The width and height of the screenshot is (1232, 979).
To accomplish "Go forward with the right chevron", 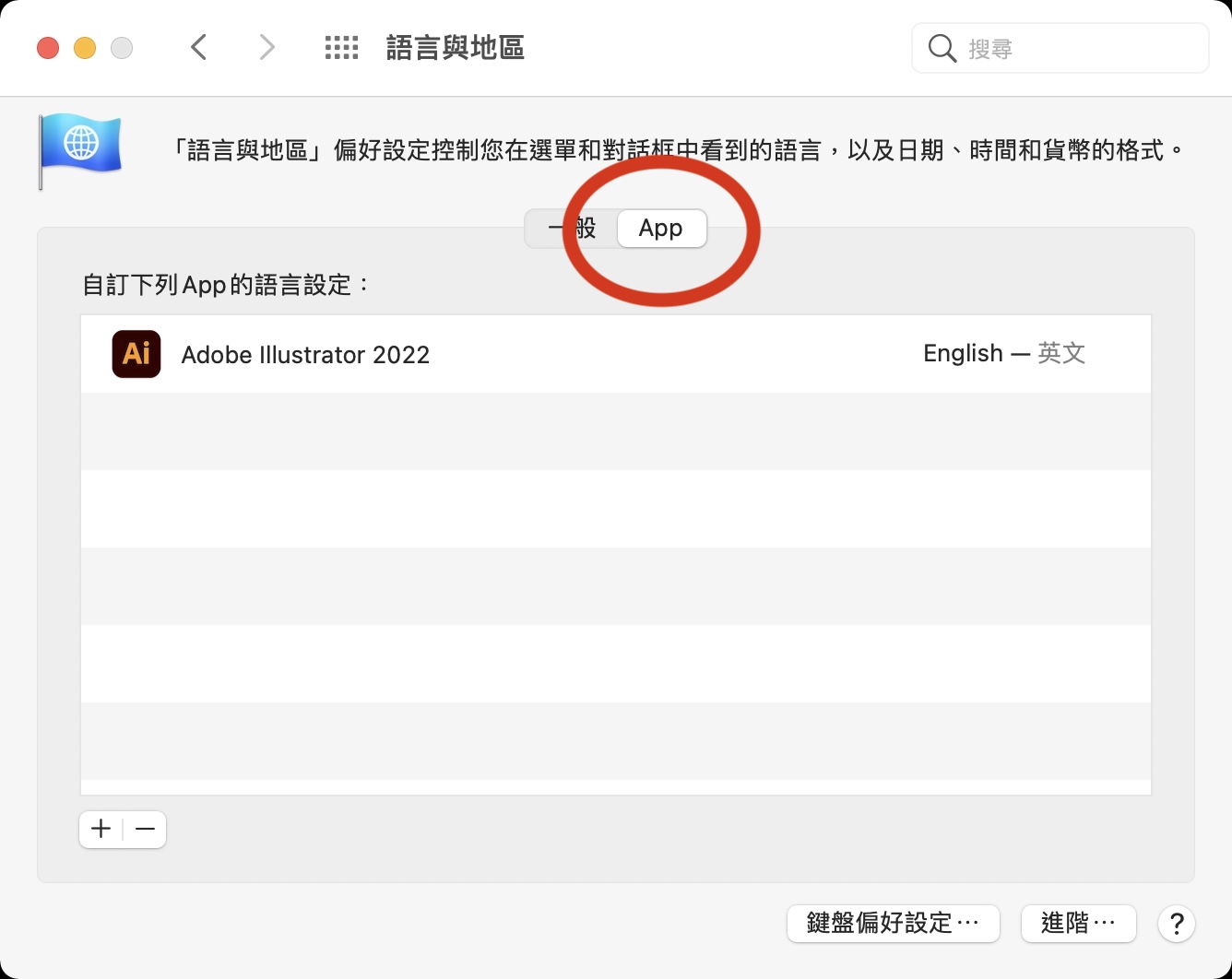I will [267, 47].
